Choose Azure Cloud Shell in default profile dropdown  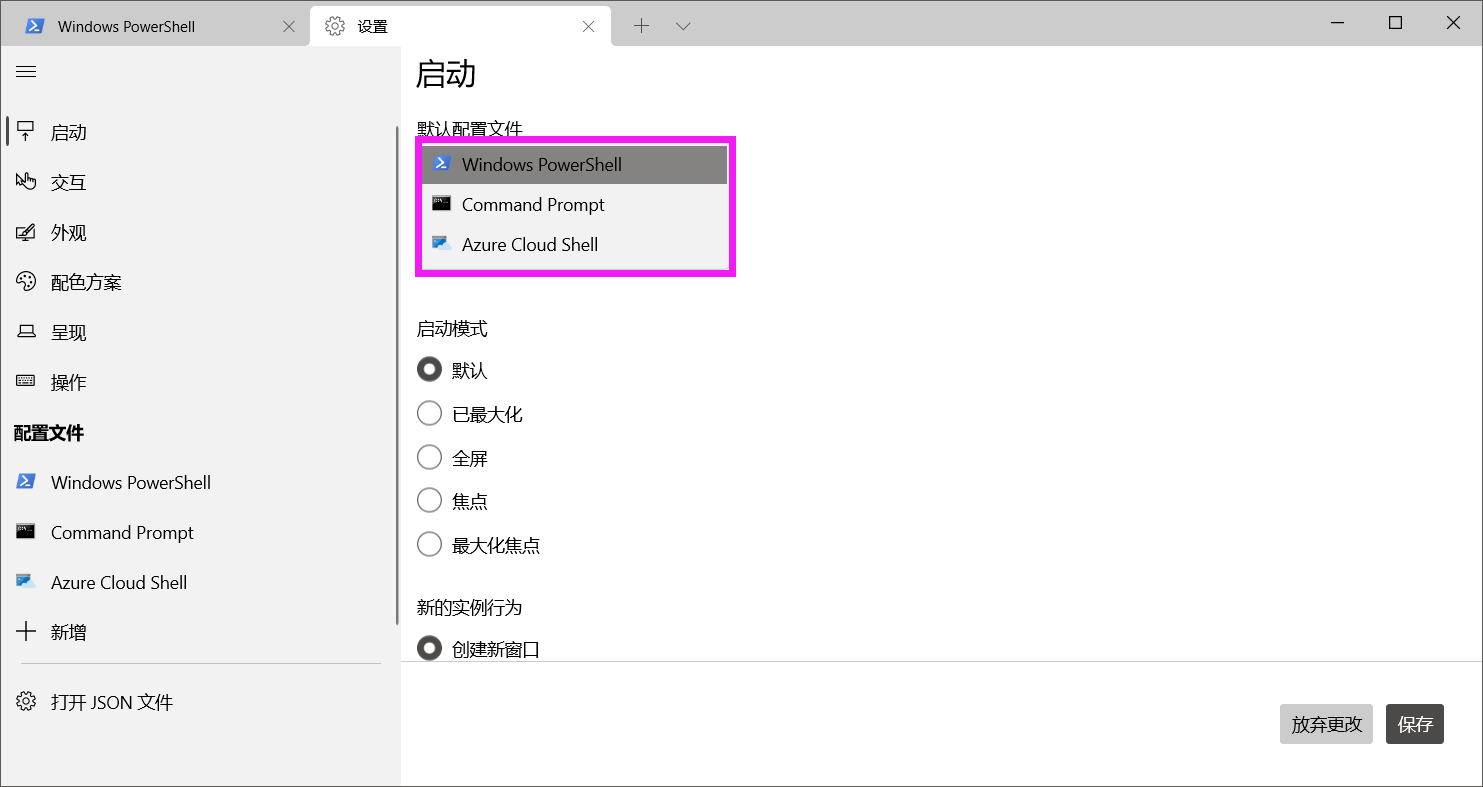click(x=575, y=245)
